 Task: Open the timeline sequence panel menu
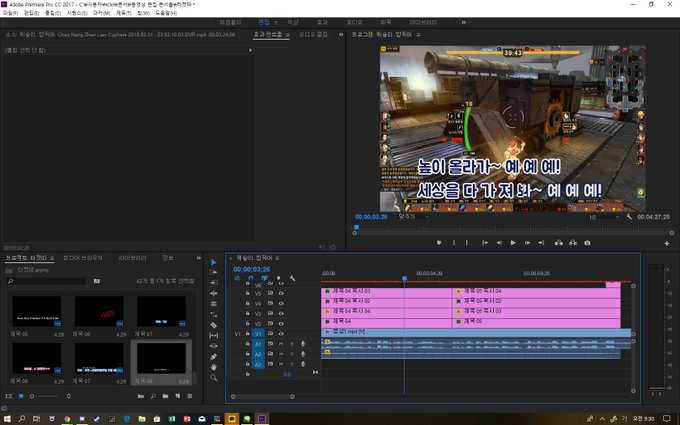[277, 258]
